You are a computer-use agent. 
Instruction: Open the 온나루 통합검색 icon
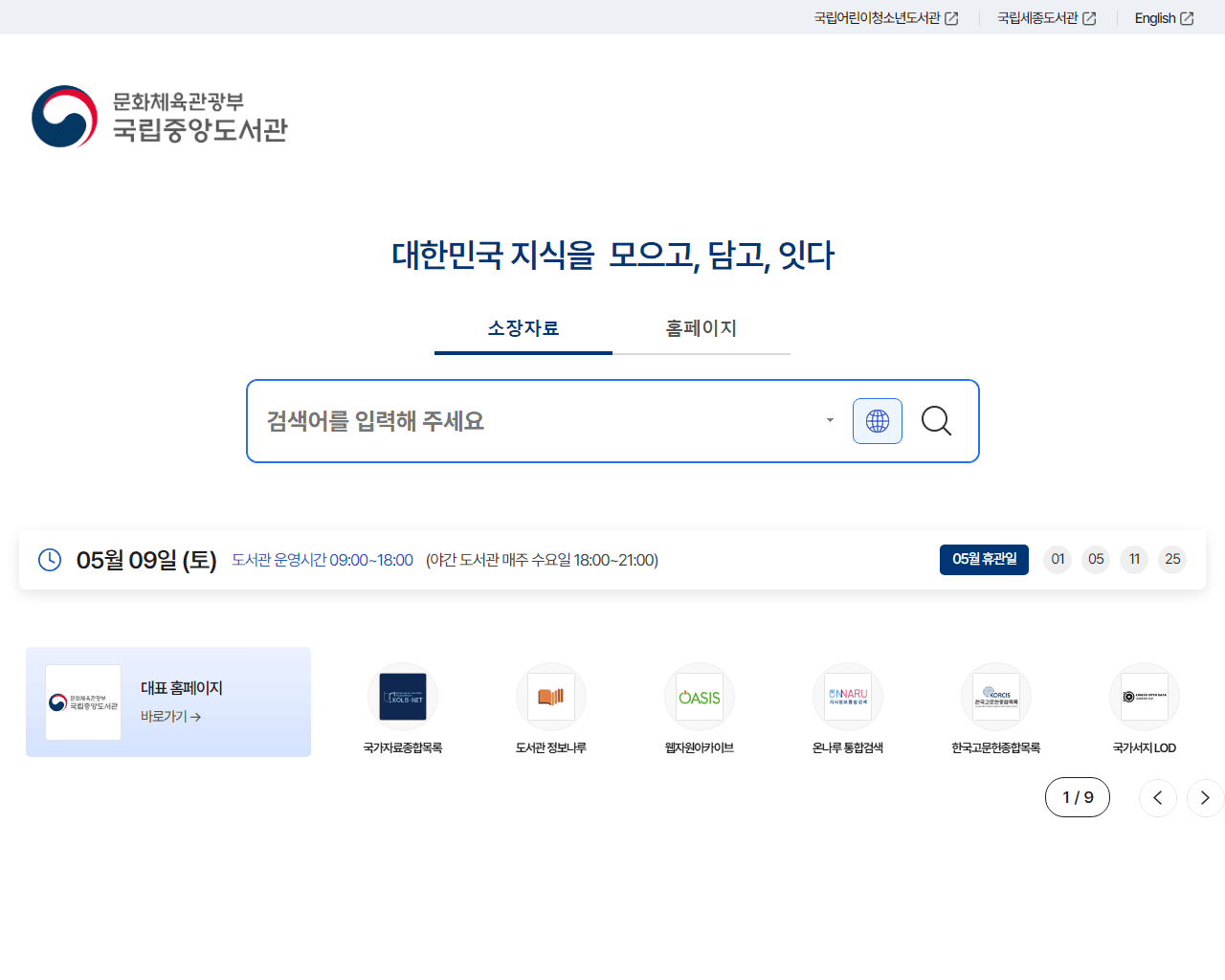click(x=848, y=697)
